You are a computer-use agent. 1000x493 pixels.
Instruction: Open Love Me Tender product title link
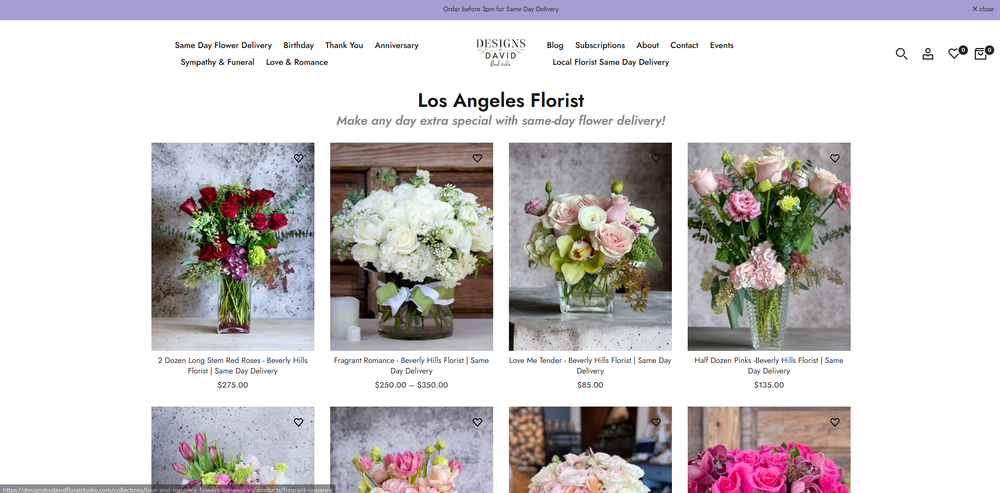(x=590, y=365)
